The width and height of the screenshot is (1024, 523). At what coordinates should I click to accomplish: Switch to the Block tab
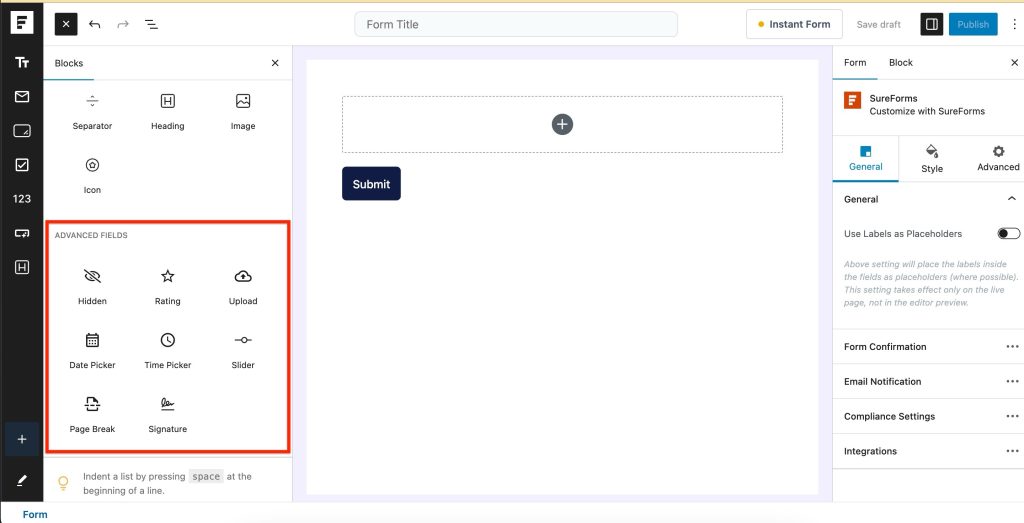click(901, 63)
